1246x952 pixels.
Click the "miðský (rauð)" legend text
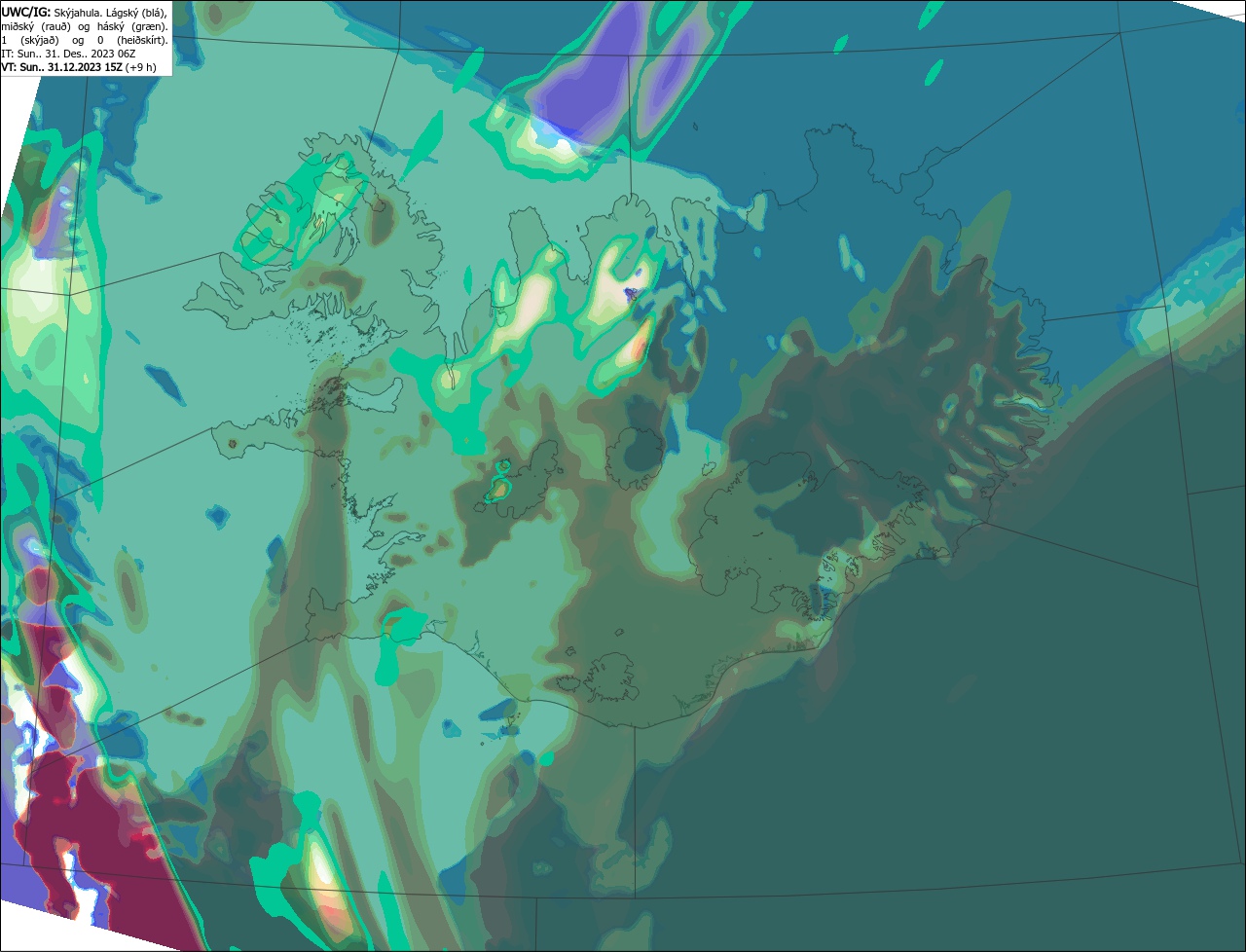(x=36, y=27)
